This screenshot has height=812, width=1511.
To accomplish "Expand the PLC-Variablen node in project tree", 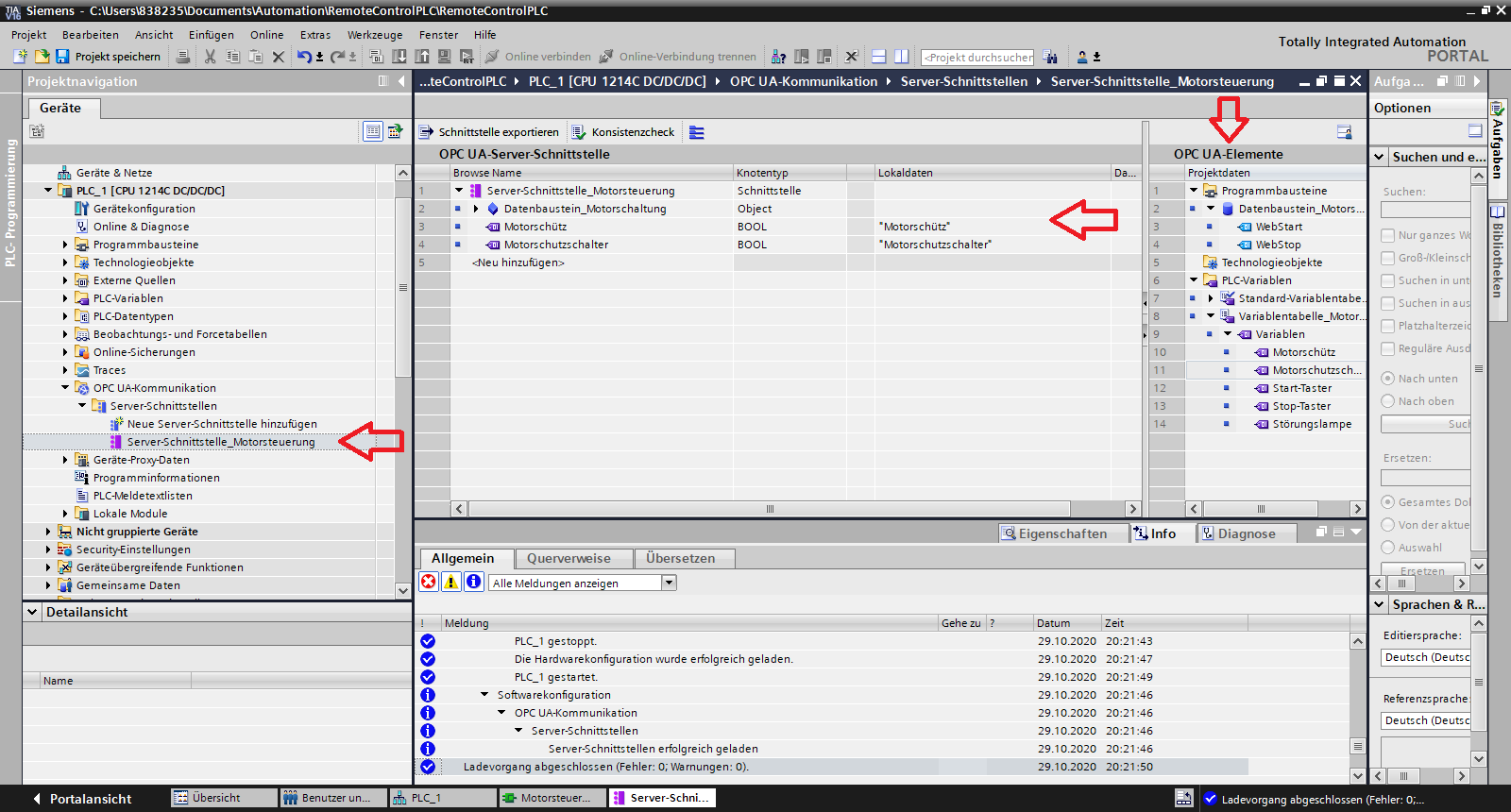I will (65, 298).
